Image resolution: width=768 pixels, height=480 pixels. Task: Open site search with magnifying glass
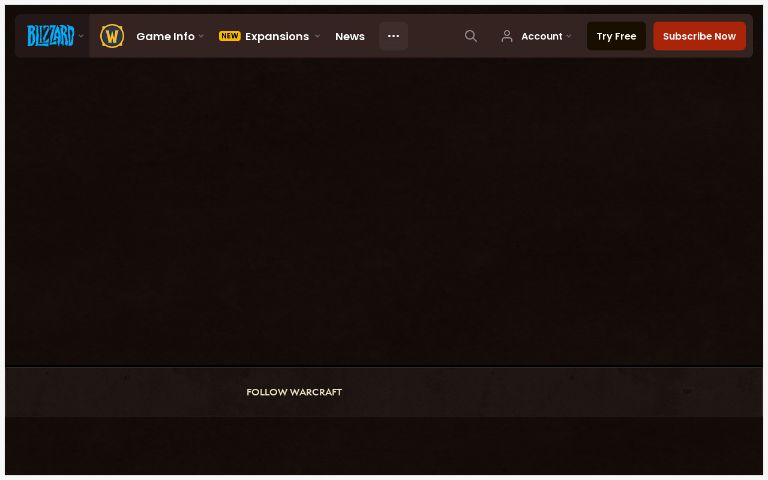(x=471, y=36)
